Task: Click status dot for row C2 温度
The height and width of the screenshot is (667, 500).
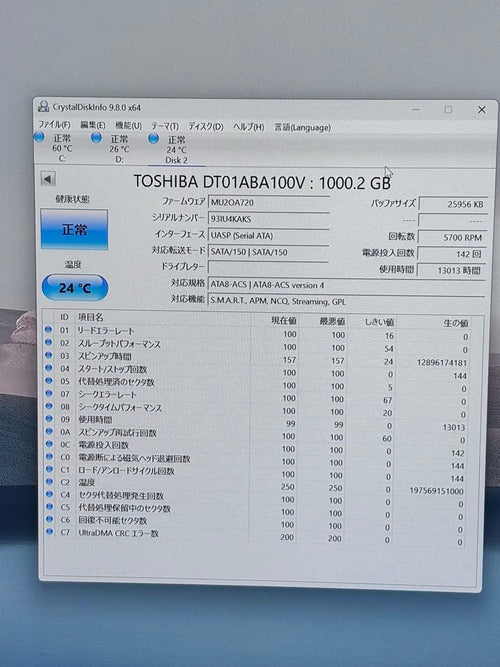Action: click(x=49, y=481)
